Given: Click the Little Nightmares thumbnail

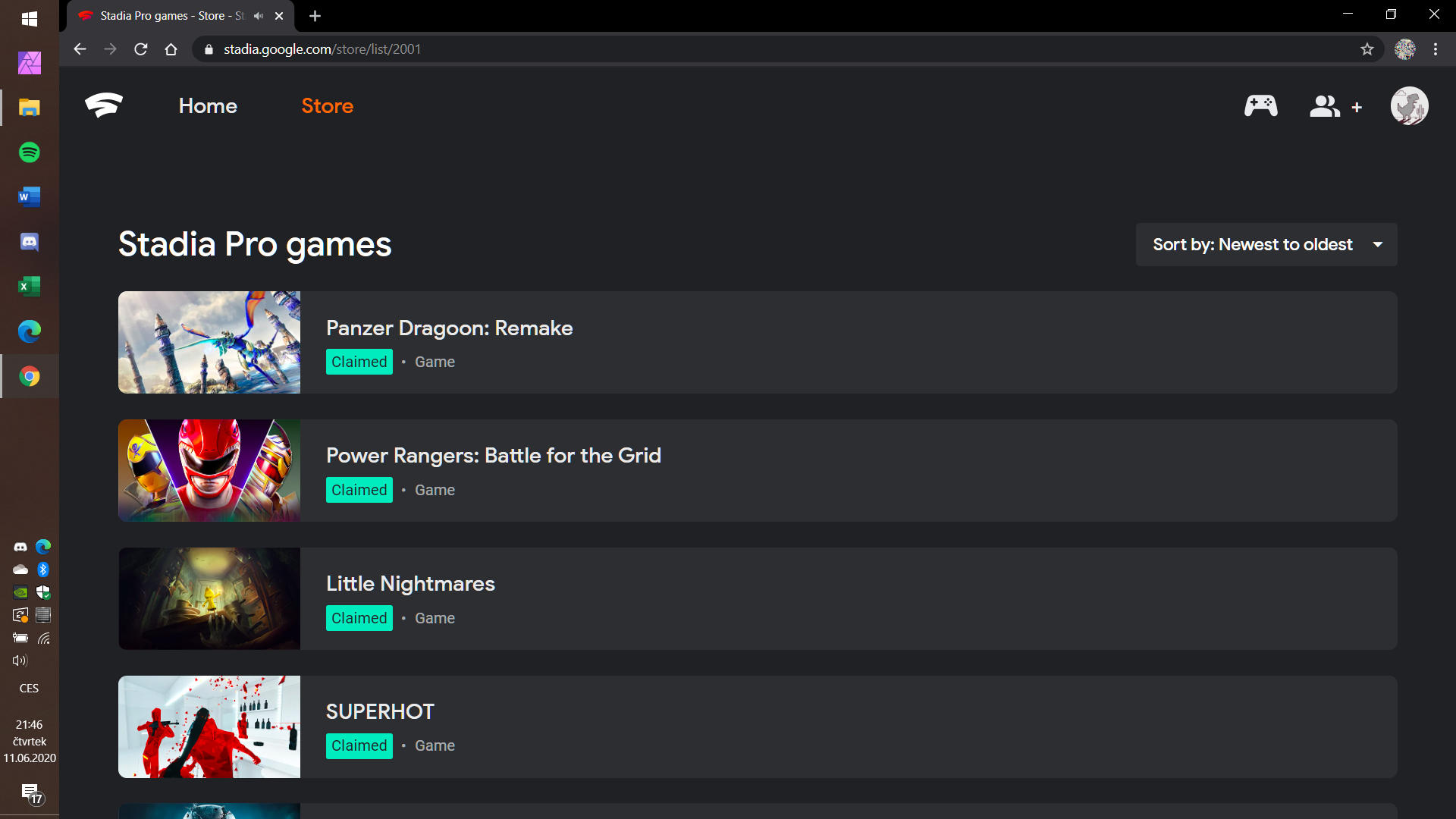Looking at the screenshot, I should point(209,598).
